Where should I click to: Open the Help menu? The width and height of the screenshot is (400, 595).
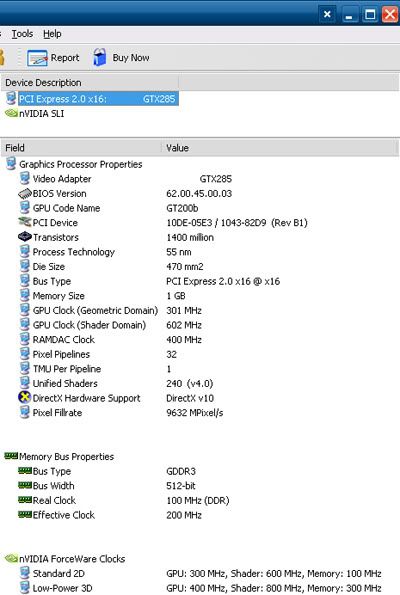coord(52,34)
